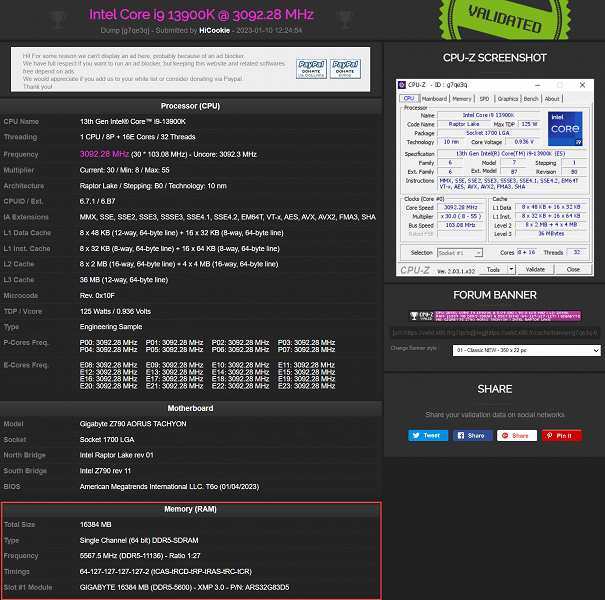Open the HiCookie submitter profile link
This screenshot has width=605, height=600.
pos(214,29)
